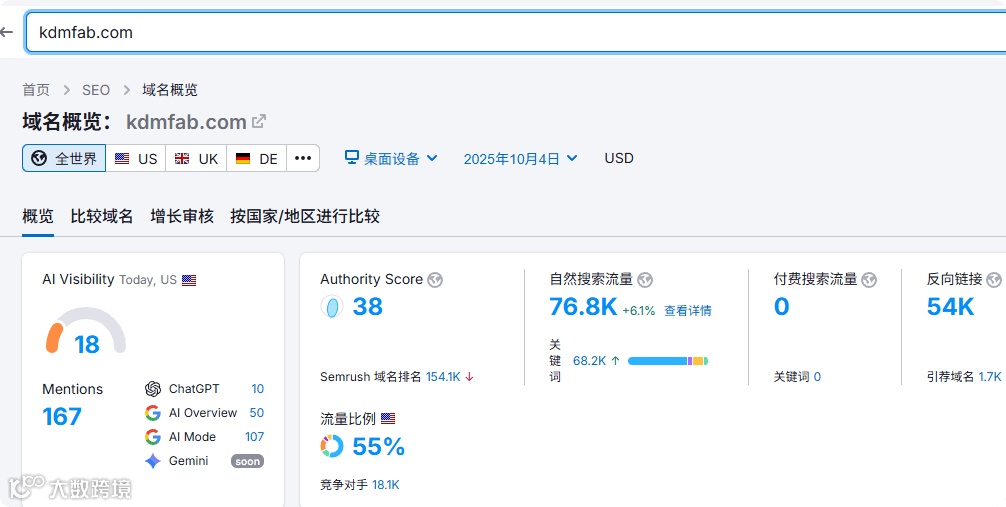Open the 桌面设备 device dropdown
This screenshot has width=1006, height=507.
(x=391, y=159)
